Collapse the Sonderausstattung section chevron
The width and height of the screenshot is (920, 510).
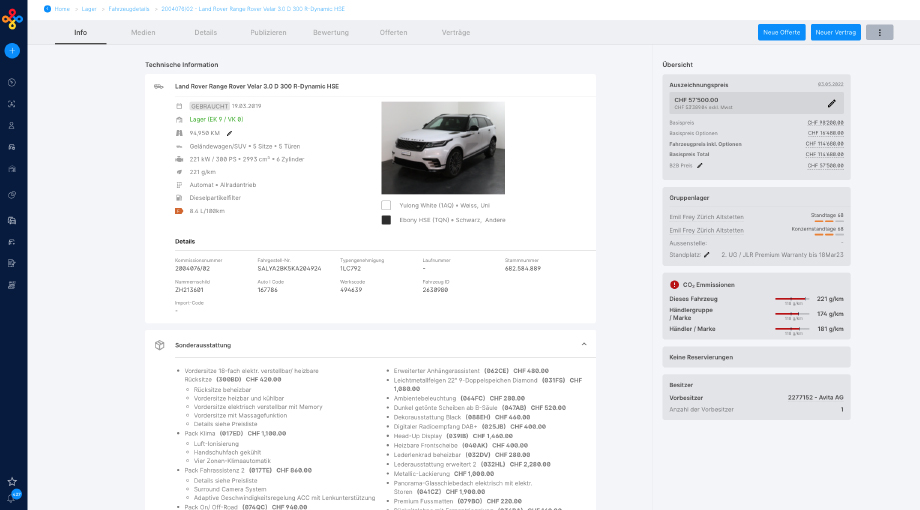pos(584,344)
